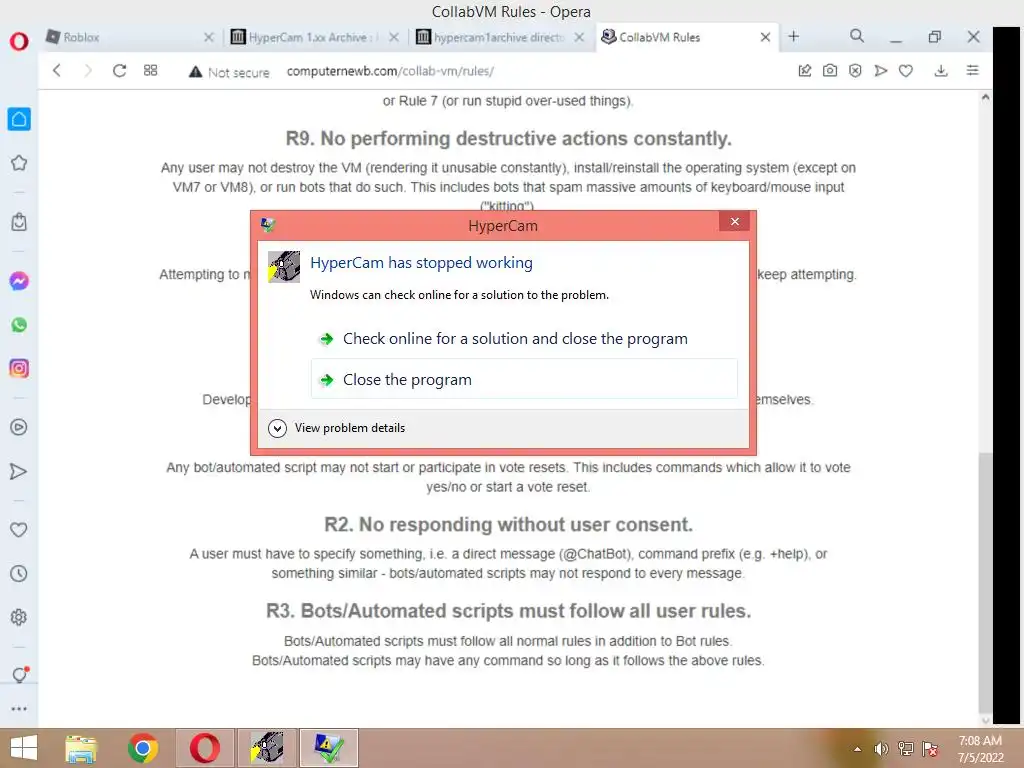Click the snapshot camera icon in address bar

click(x=829, y=71)
